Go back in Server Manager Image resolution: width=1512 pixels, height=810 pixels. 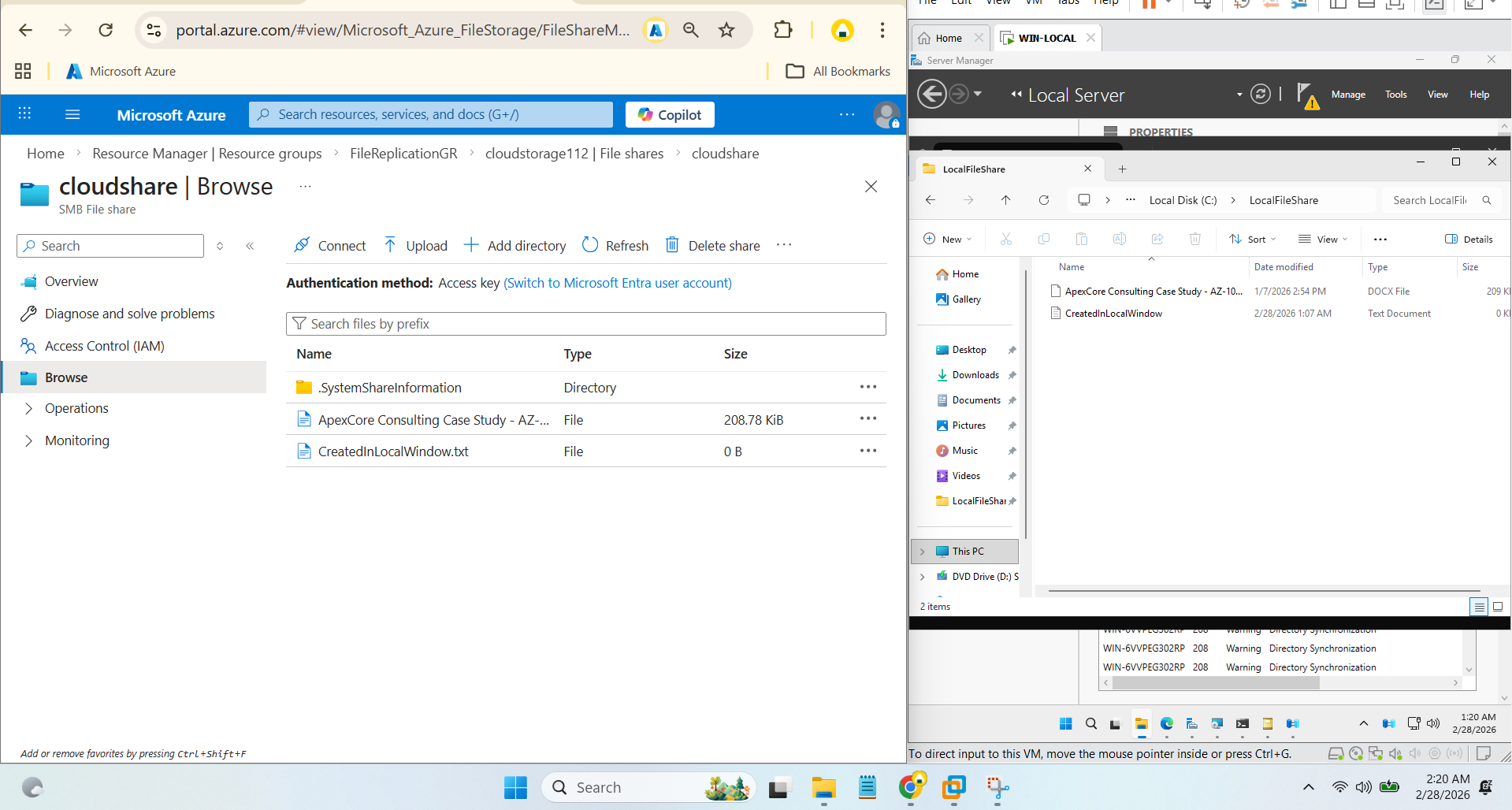click(932, 95)
